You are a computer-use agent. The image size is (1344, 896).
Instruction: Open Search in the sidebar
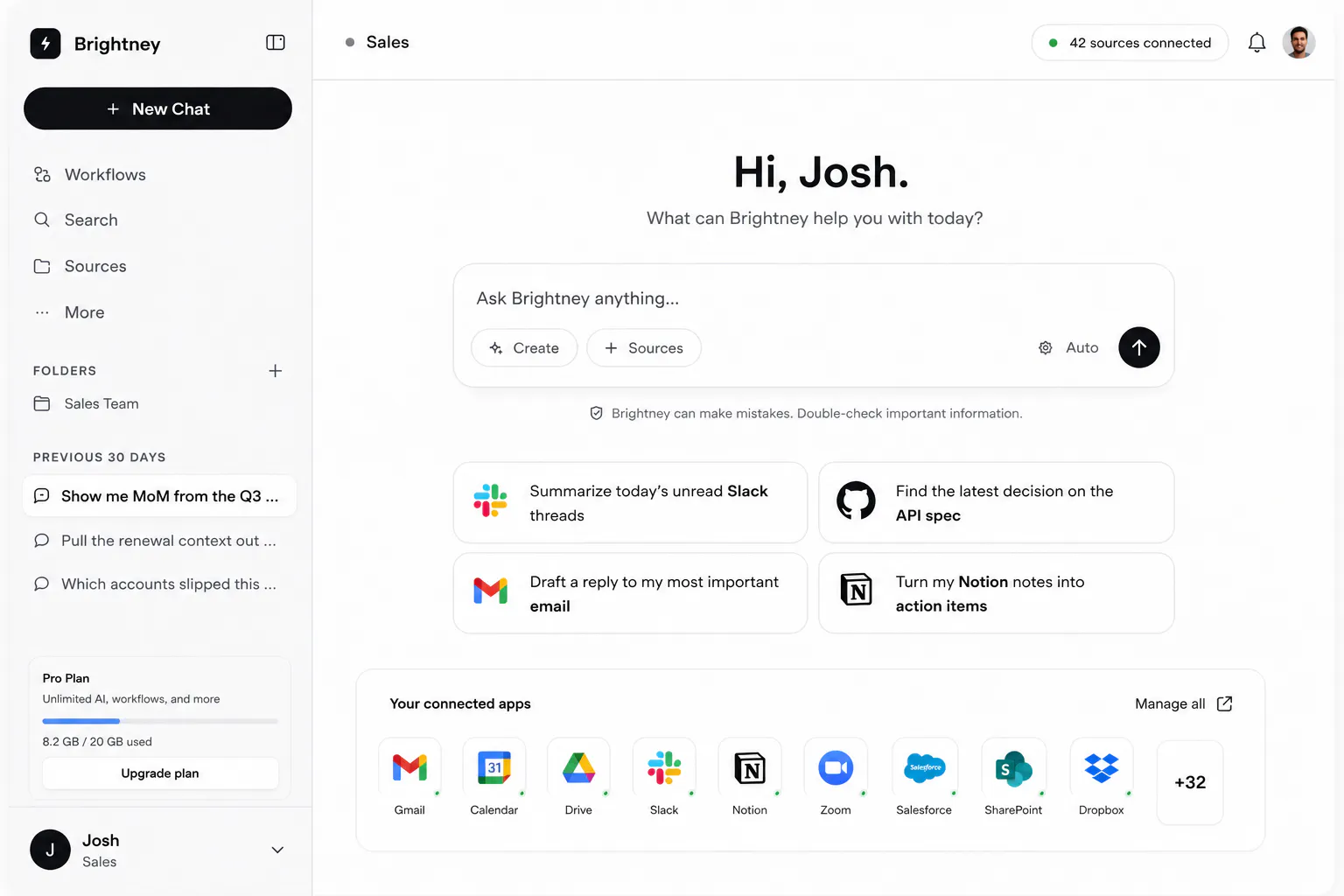point(75,220)
